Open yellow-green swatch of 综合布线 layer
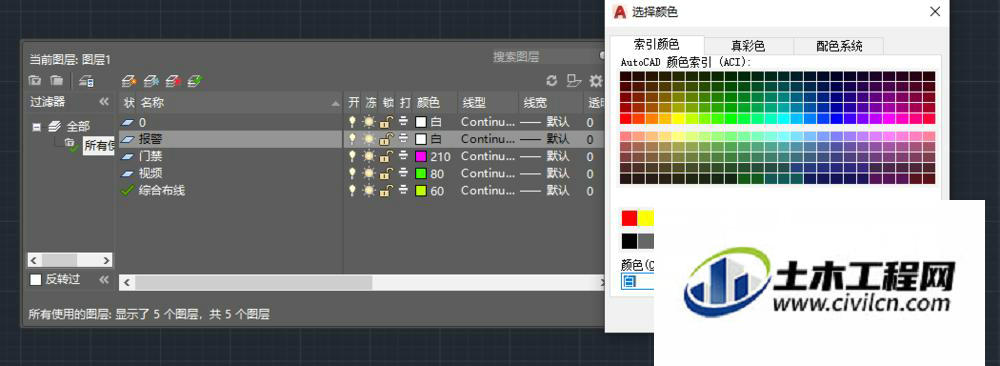 tap(421, 191)
